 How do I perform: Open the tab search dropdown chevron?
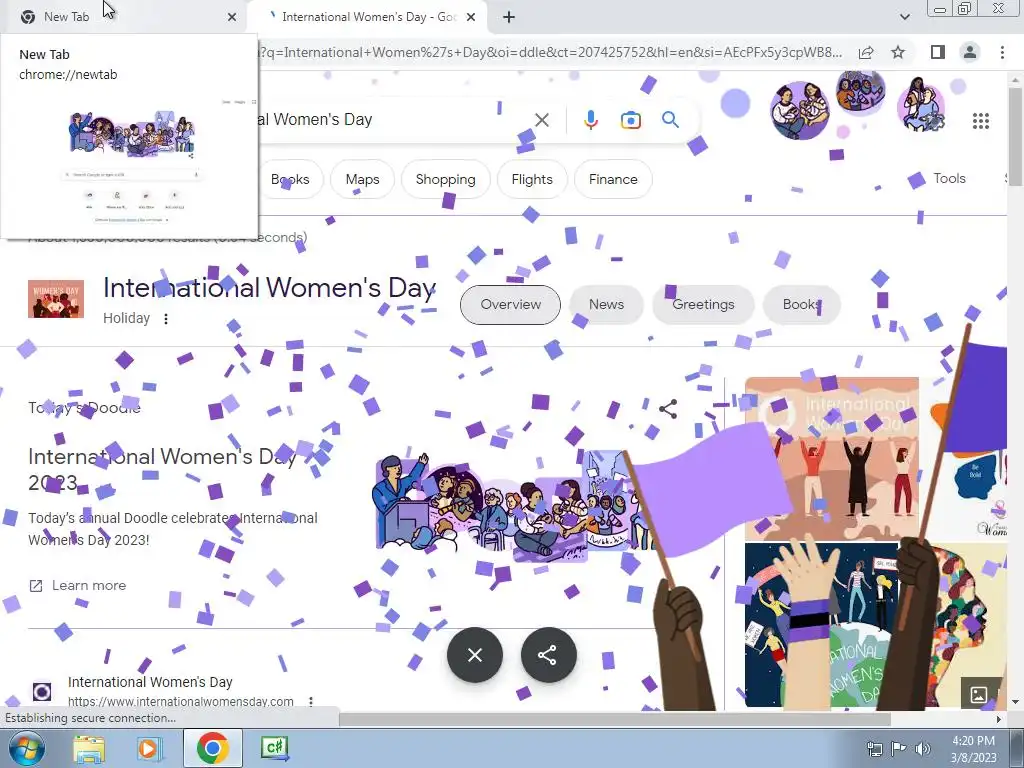tap(904, 17)
